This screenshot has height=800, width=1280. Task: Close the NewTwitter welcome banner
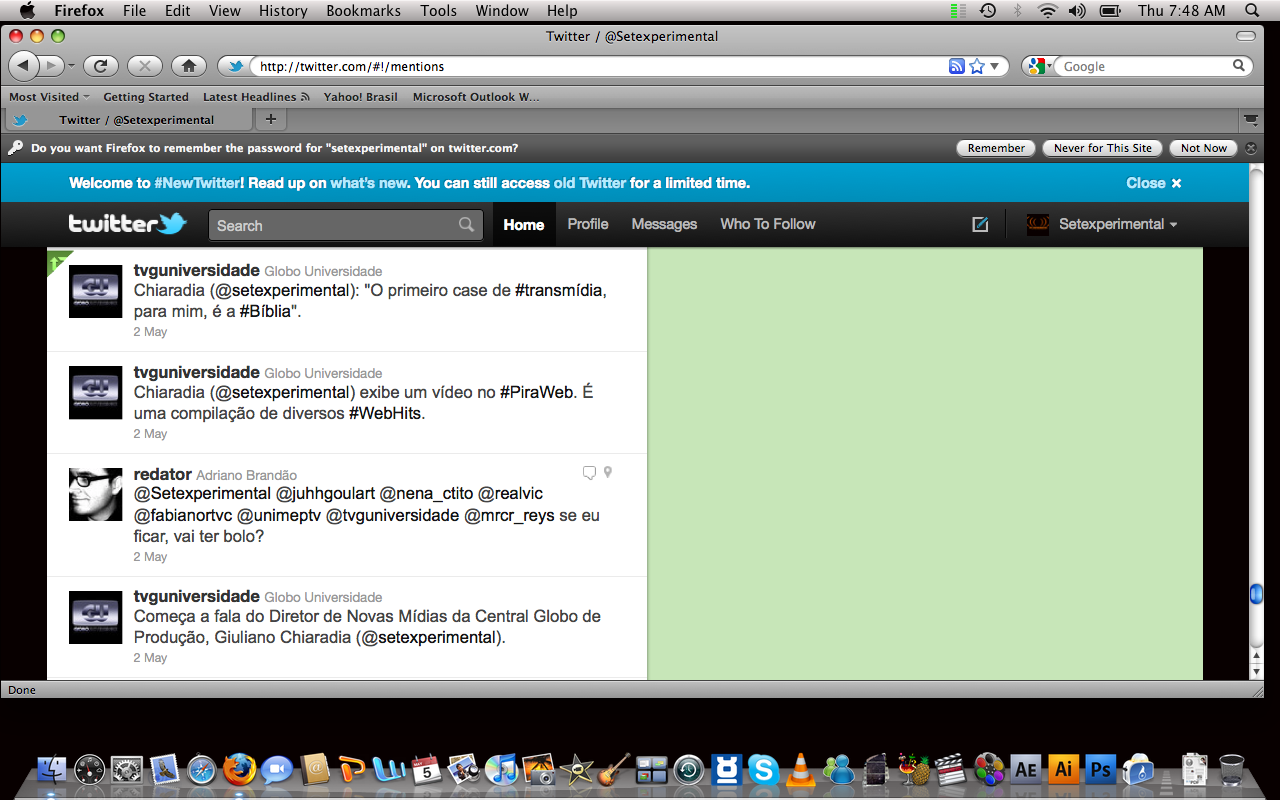click(x=1153, y=183)
